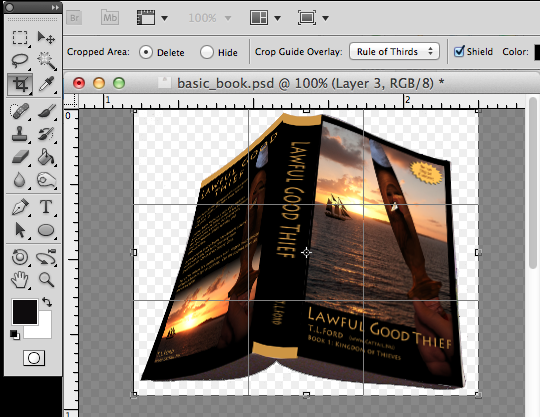540x417 pixels.
Task: Select the Paint Bucket tool
Action: tap(46, 157)
